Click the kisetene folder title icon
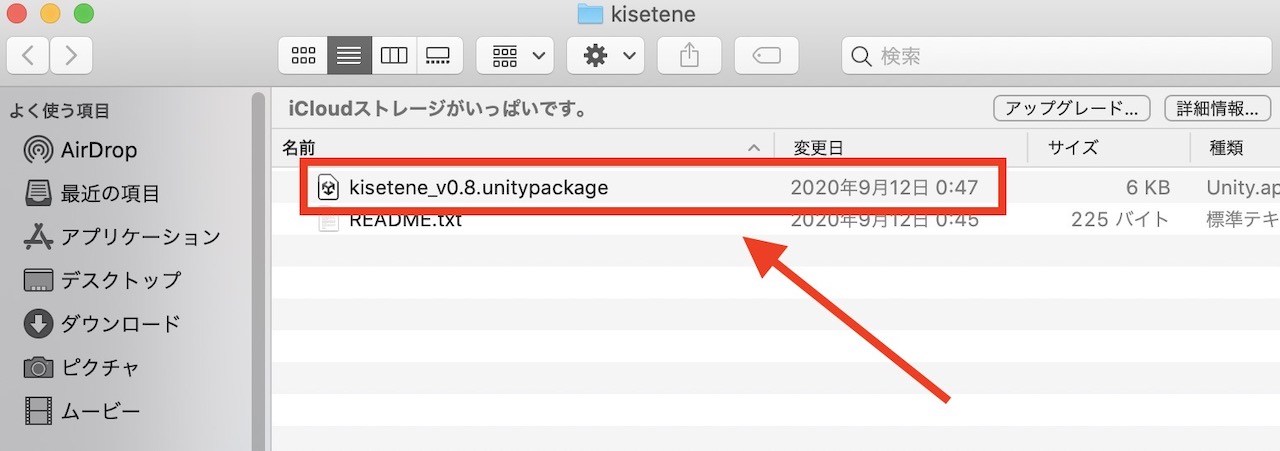Image resolution: width=1280 pixels, height=451 pixels. (x=590, y=14)
